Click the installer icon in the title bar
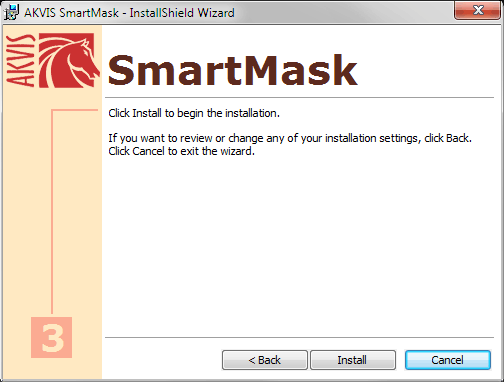Screen dimensions: 504x382 [x=12, y=12]
